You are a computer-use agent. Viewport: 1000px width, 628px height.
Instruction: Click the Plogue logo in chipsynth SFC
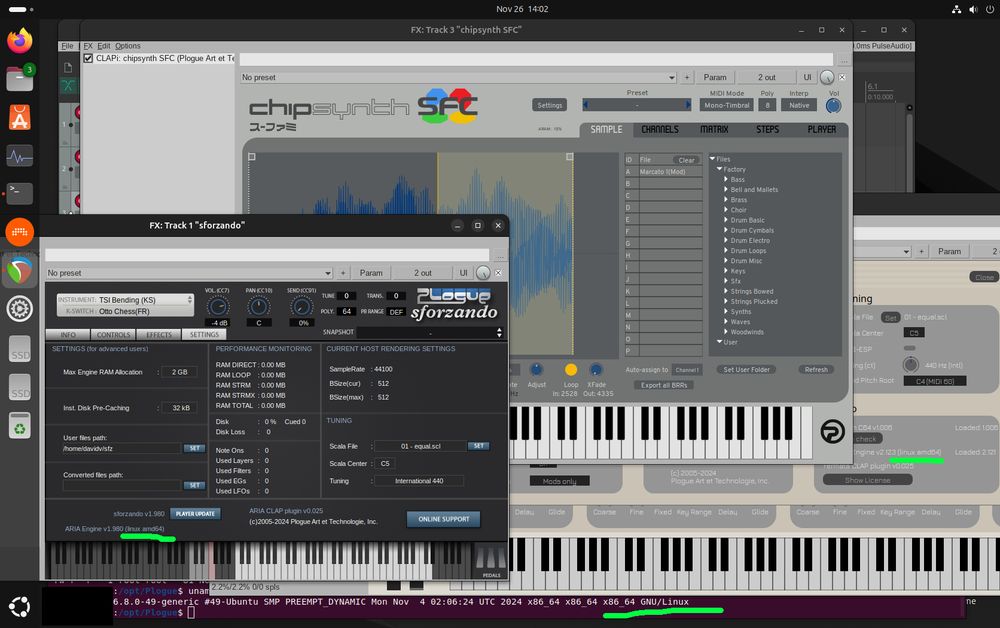coord(832,432)
